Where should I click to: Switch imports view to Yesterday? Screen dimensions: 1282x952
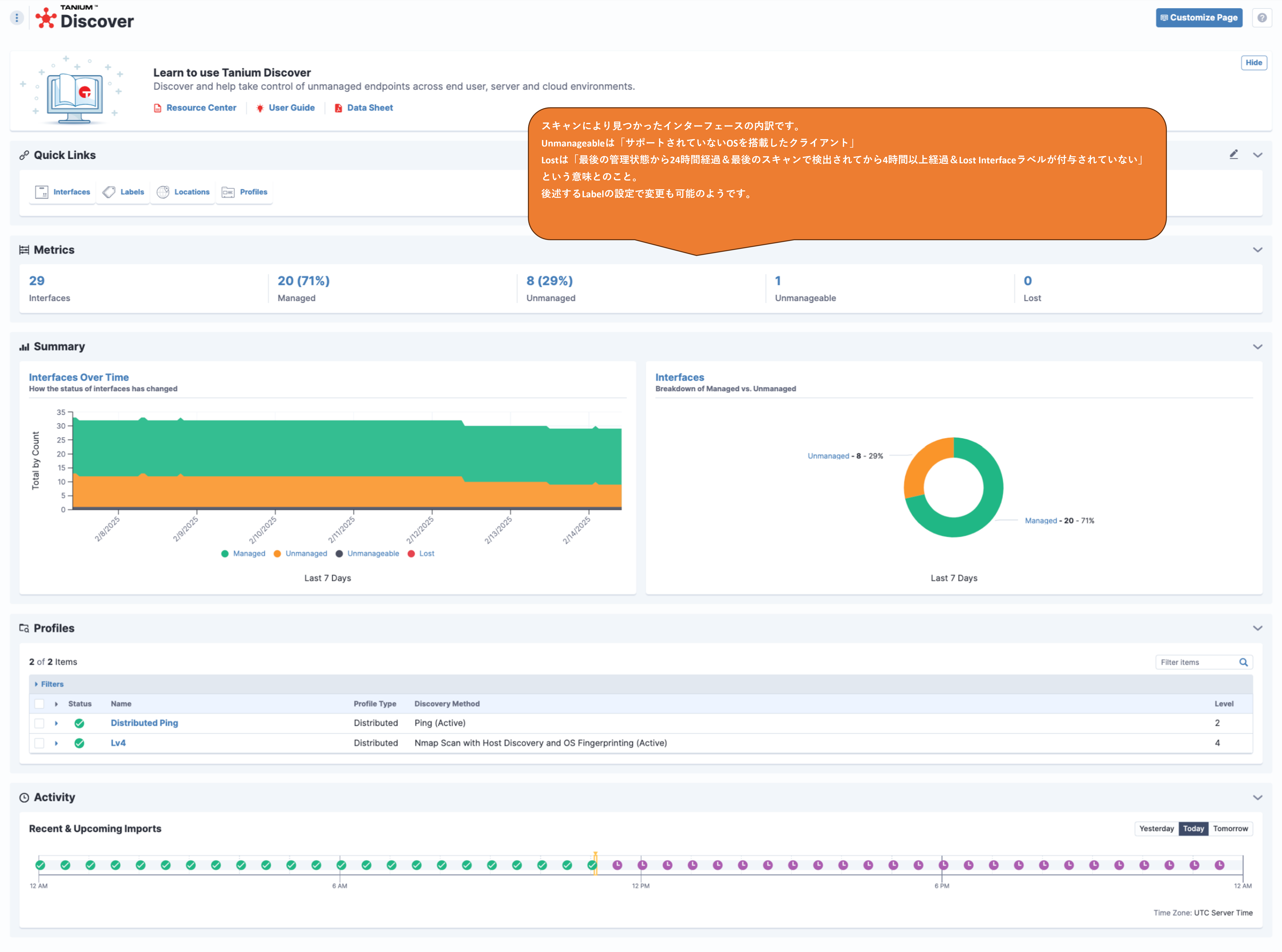tap(1156, 829)
